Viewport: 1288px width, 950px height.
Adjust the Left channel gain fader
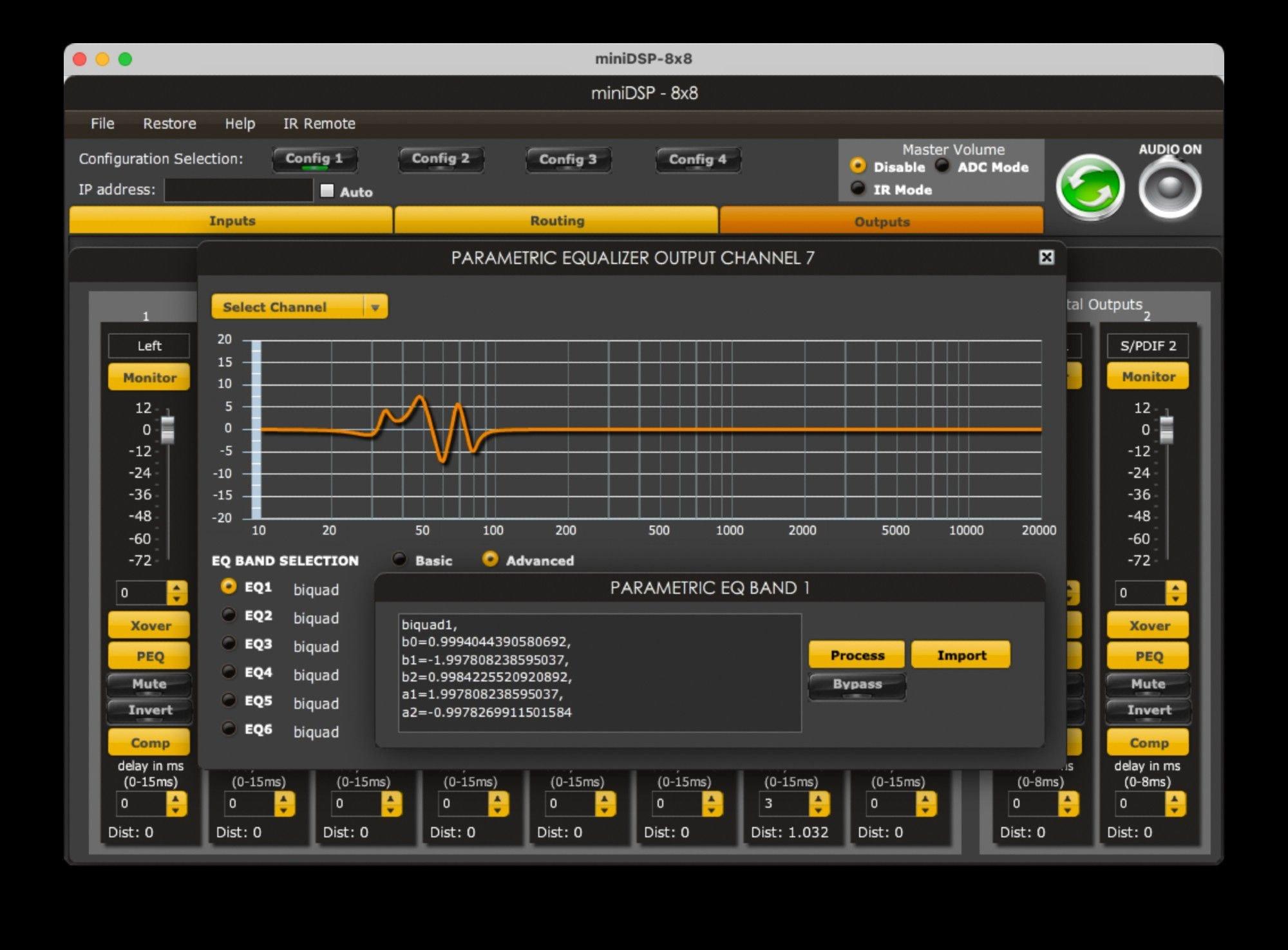tap(167, 430)
